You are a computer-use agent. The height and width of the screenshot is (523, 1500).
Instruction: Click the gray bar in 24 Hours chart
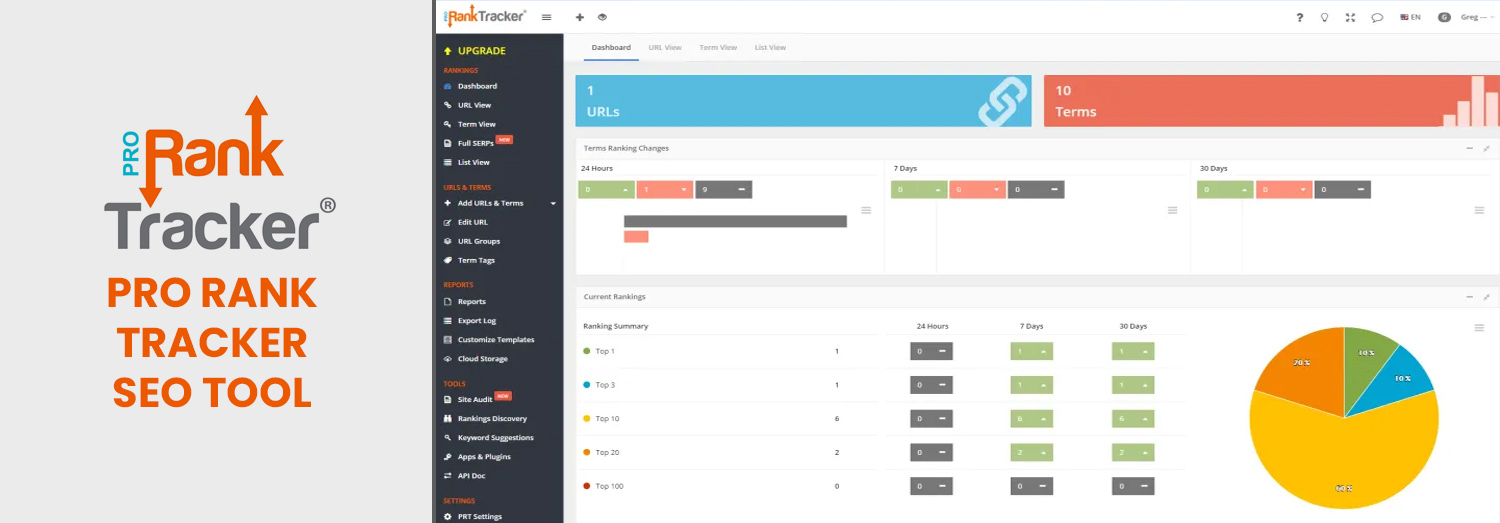[x=735, y=221]
